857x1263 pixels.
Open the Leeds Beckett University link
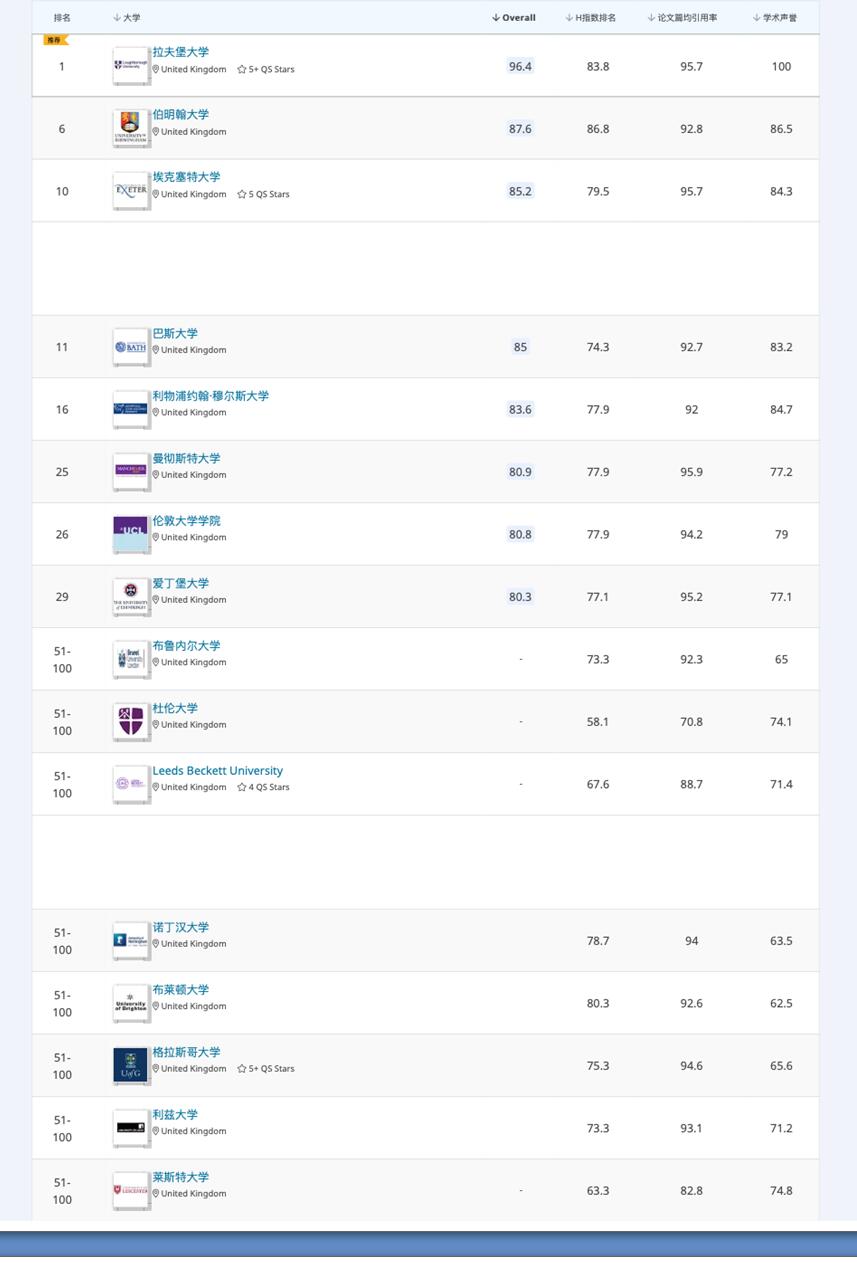click(217, 771)
